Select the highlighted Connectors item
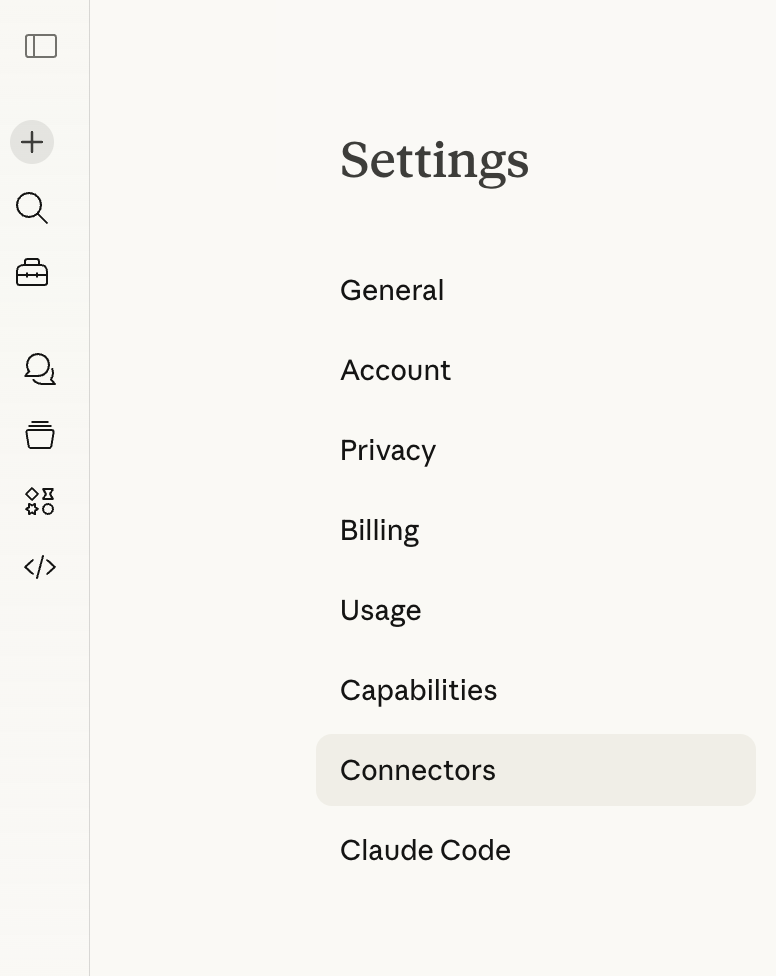776x976 pixels. click(x=536, y=770)
